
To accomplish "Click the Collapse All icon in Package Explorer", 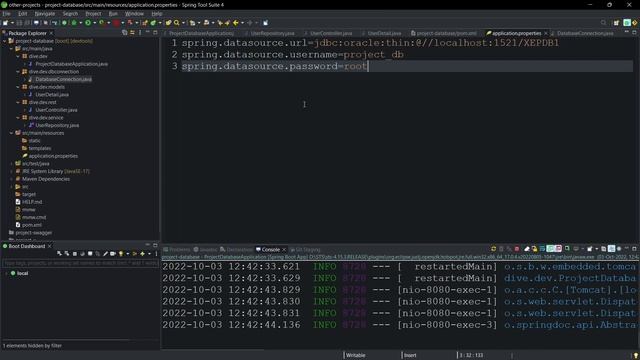I will [x=124, y=33].
